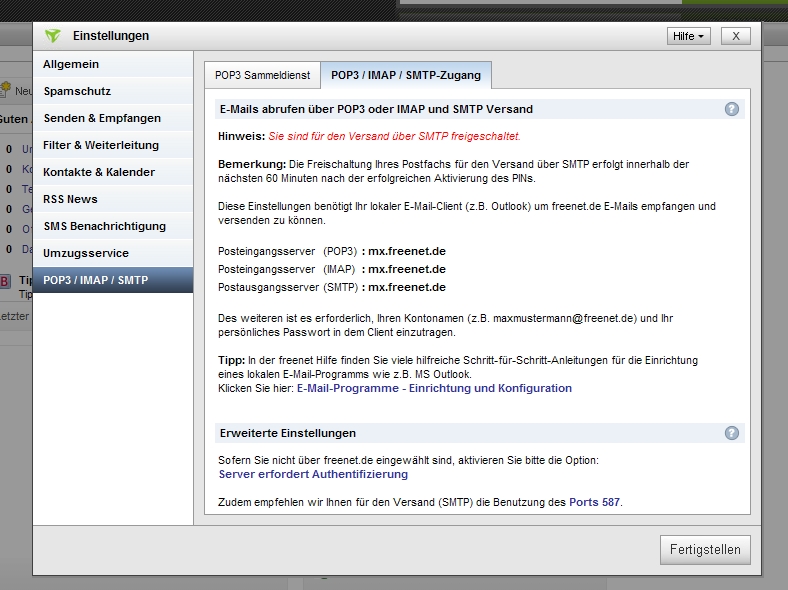
Task: Switch to the POP3 Sammeldienst tab
Action: pyautogui.click(x=262, y=75)
